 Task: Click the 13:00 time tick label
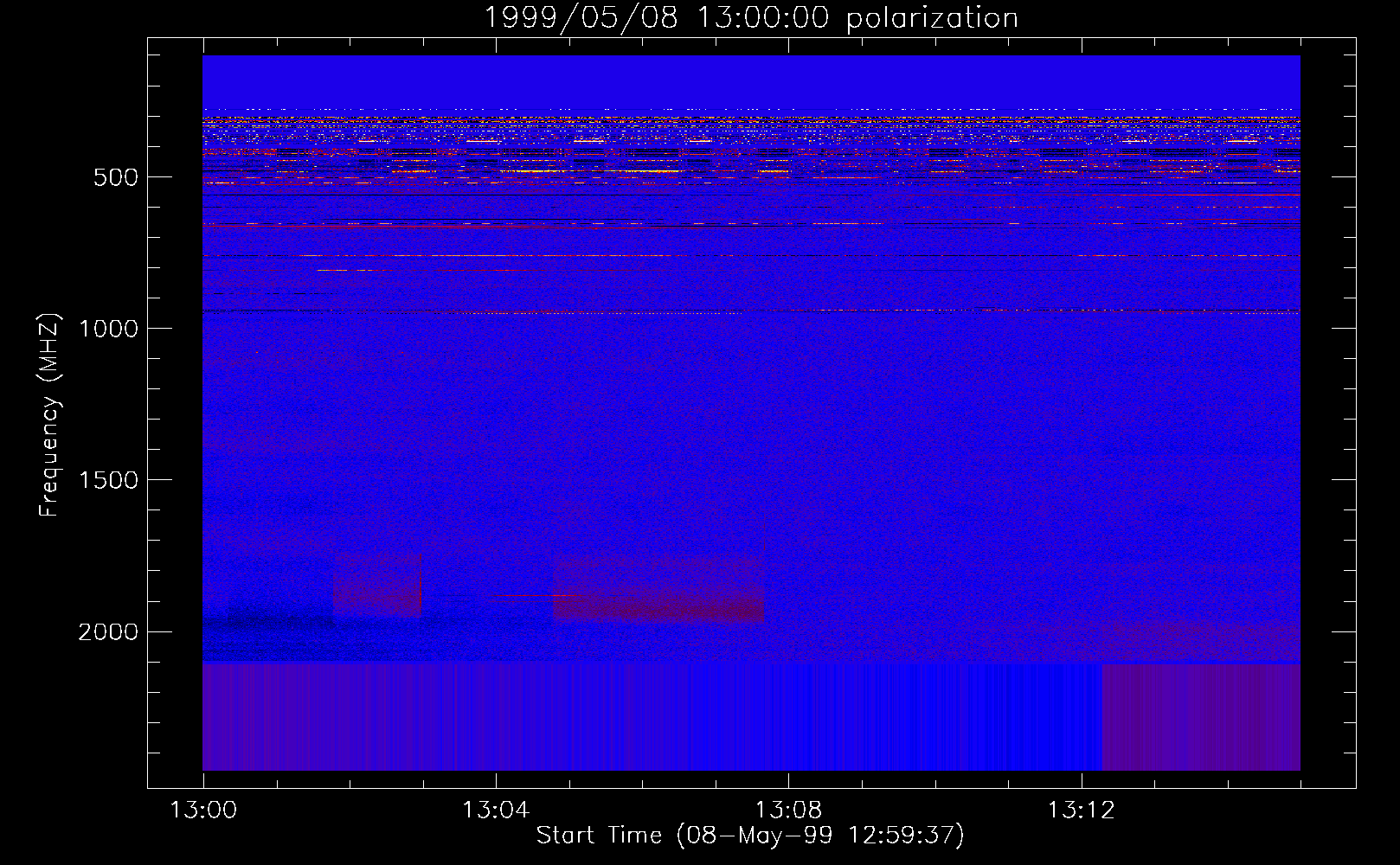(203, 811)
